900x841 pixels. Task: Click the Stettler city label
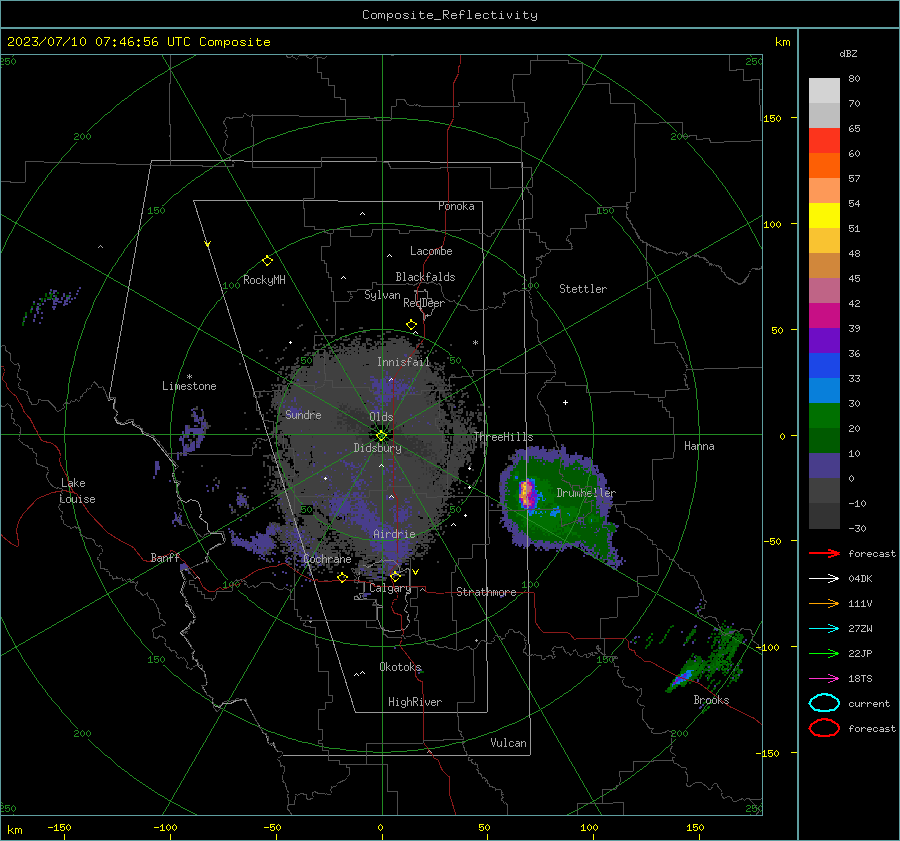[583, 289]
